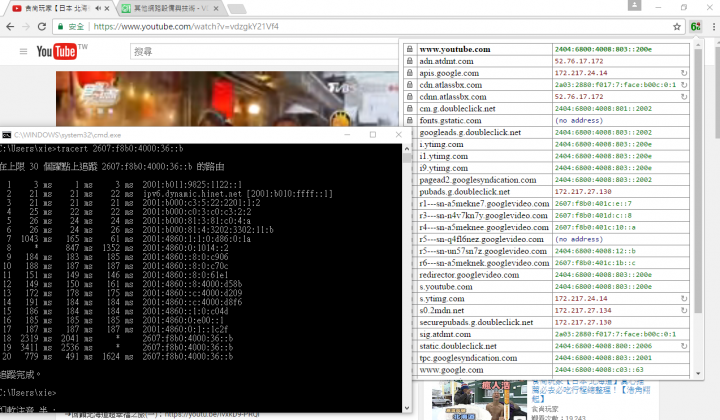Screen dimensions: 720x420
Task: Click refresh icon on cdn.atlassbx.com row
Action: click(x=684, y=85)
